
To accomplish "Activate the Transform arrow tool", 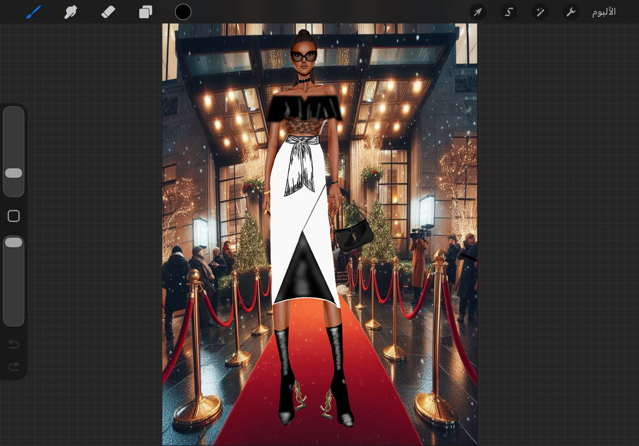I will [x=477, y=12].
